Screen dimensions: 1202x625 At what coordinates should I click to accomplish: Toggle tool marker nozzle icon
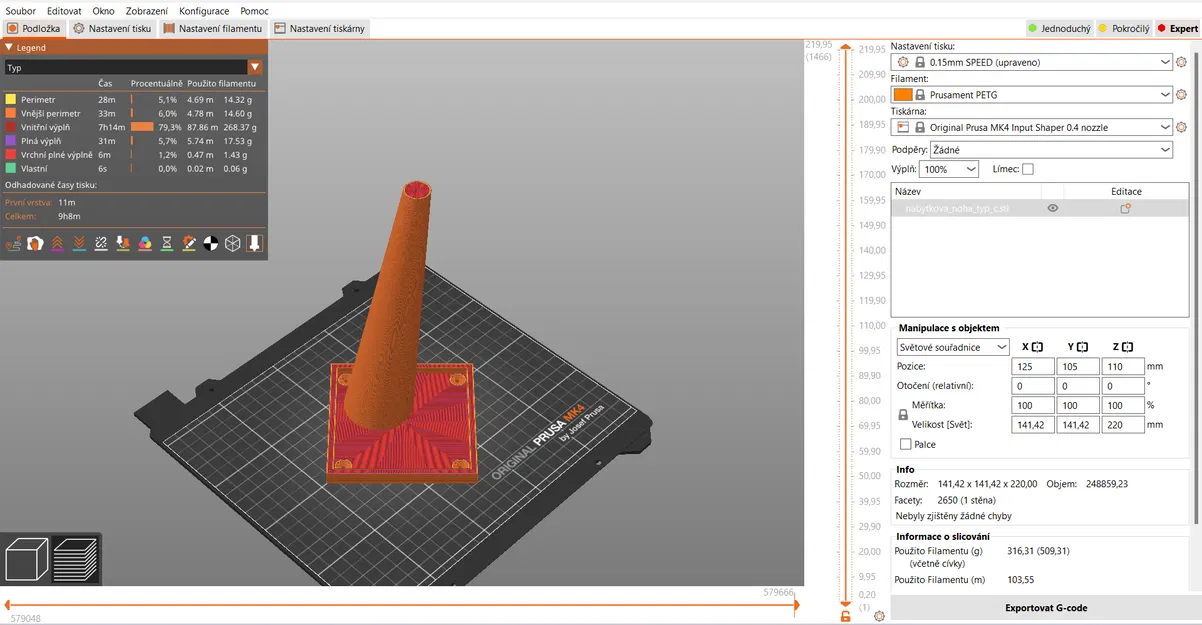254,243
